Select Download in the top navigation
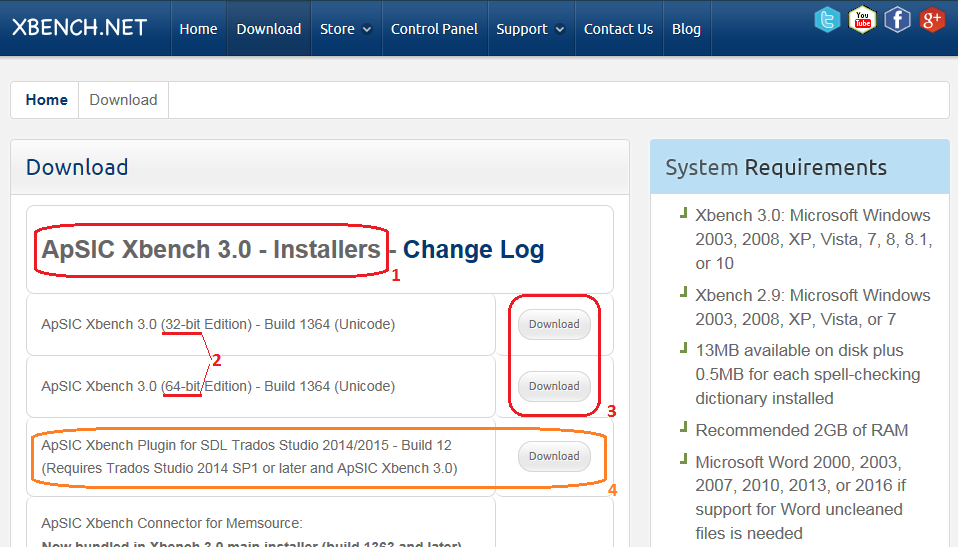The width and height of the screenshot is (958, 547). [x=269, y=29]
